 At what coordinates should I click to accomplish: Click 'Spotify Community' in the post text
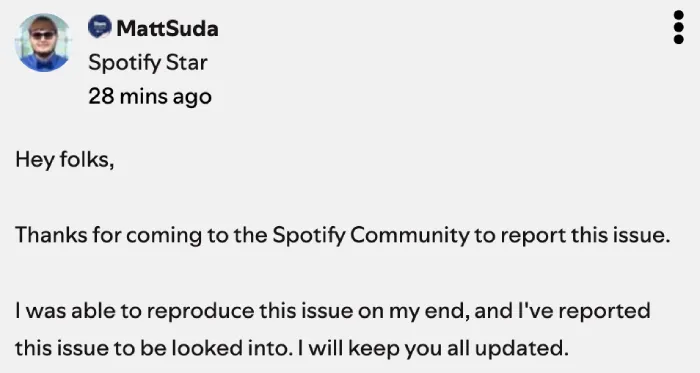click(371, 235)
